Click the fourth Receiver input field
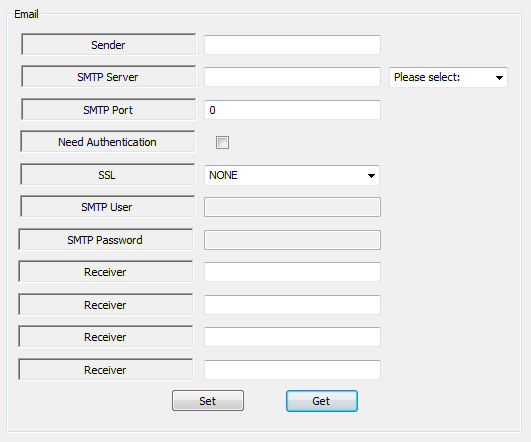Viewport: 531px width, 442px height. tap(292, 370)
